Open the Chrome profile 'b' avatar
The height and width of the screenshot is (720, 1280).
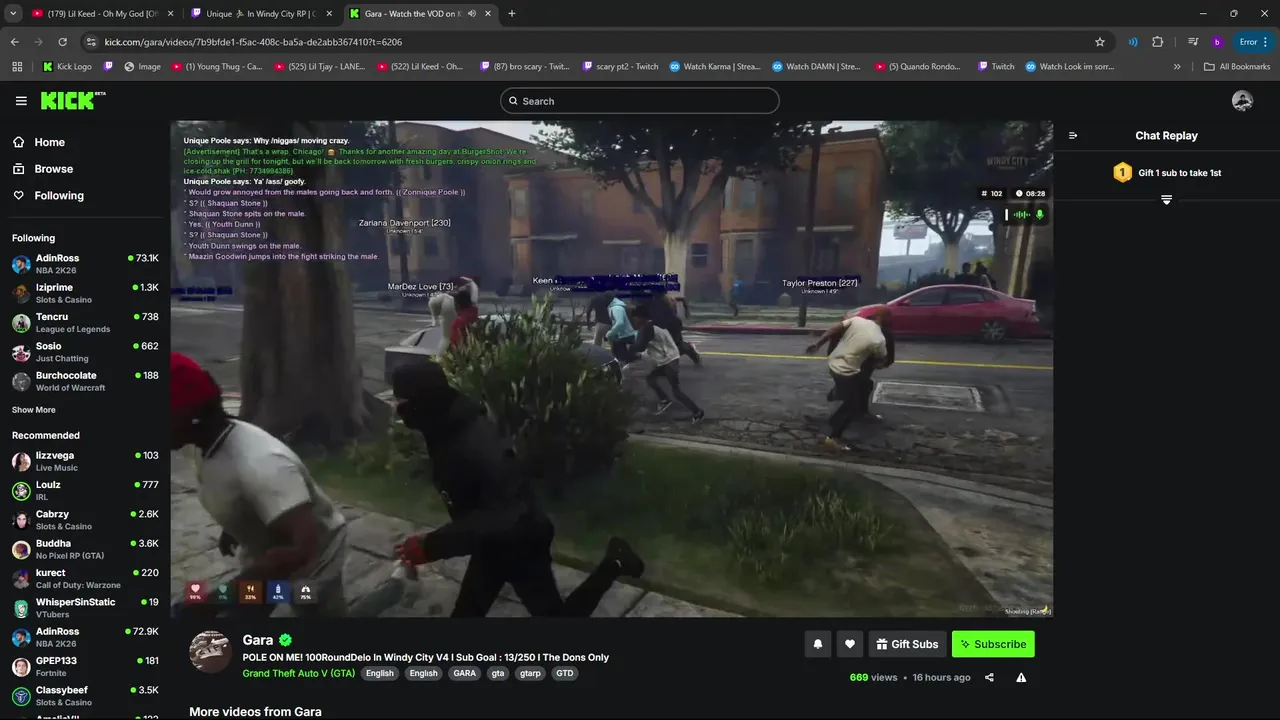(x=1217, y=42)
